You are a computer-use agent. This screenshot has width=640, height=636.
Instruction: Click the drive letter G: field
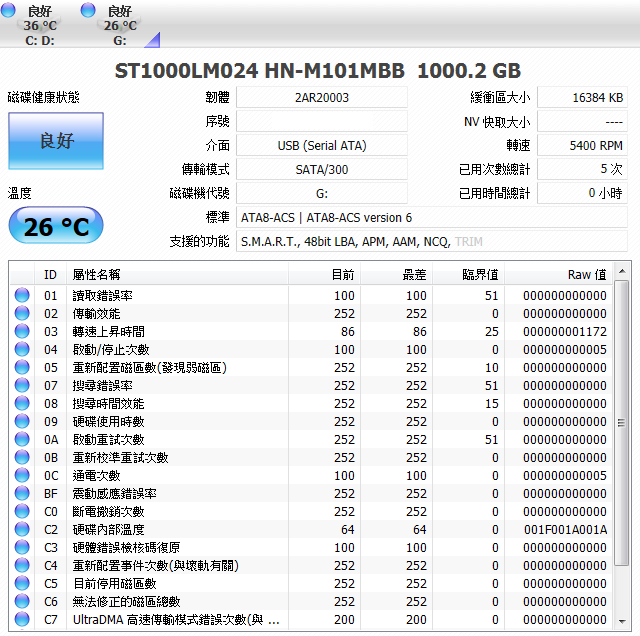[322, 193]
